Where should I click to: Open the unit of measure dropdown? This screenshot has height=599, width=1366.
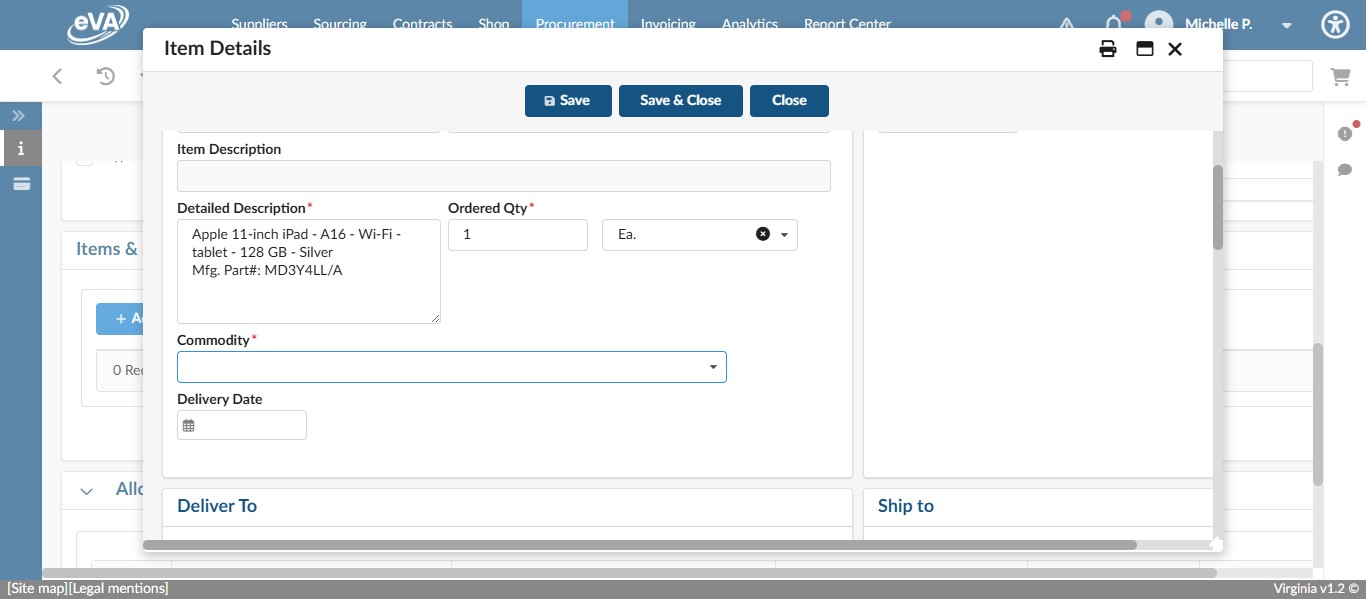click(785, 234)
